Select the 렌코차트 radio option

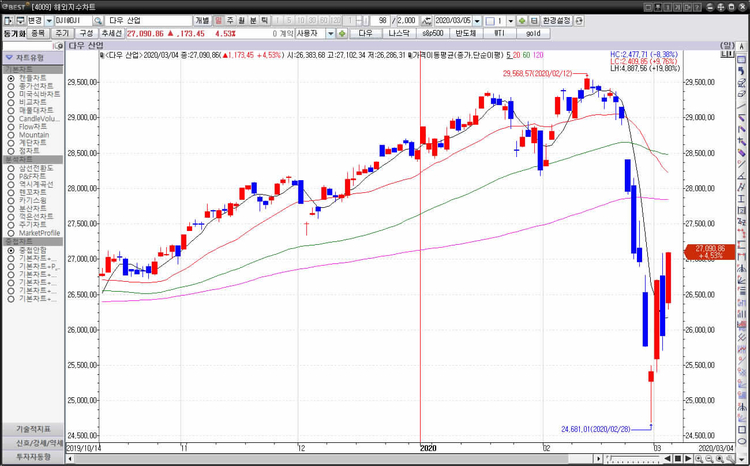pos(11,192)
